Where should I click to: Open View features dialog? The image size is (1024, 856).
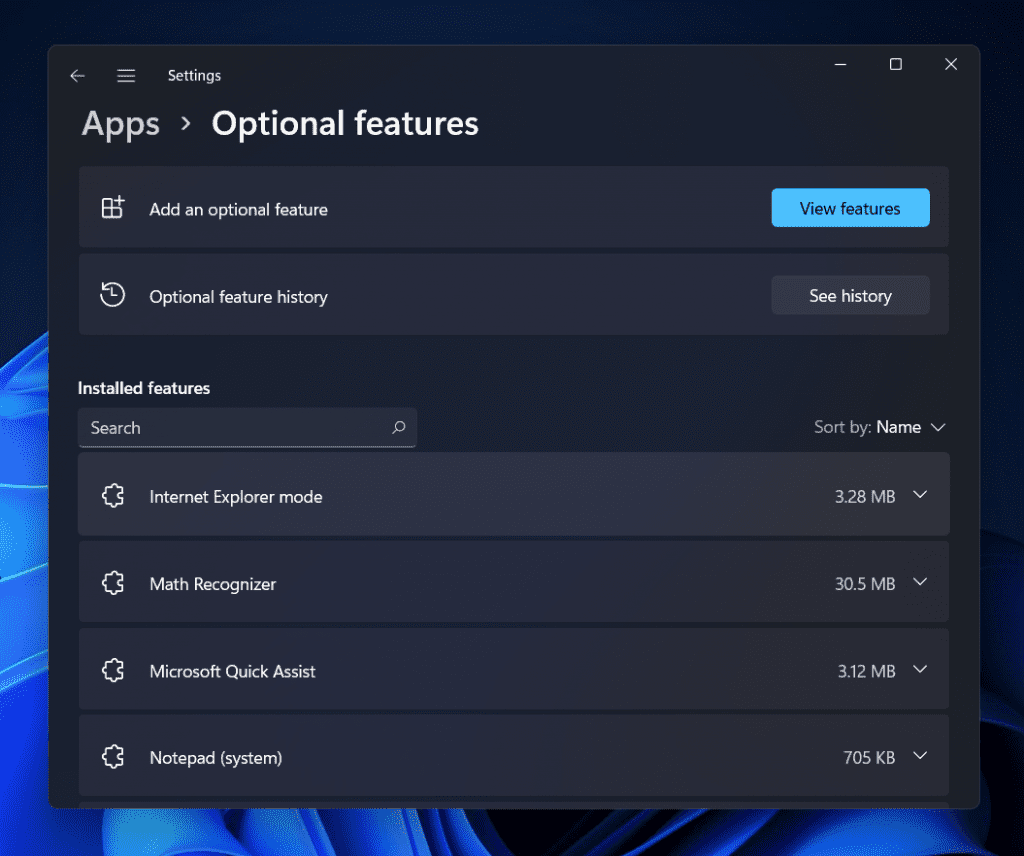850,208
